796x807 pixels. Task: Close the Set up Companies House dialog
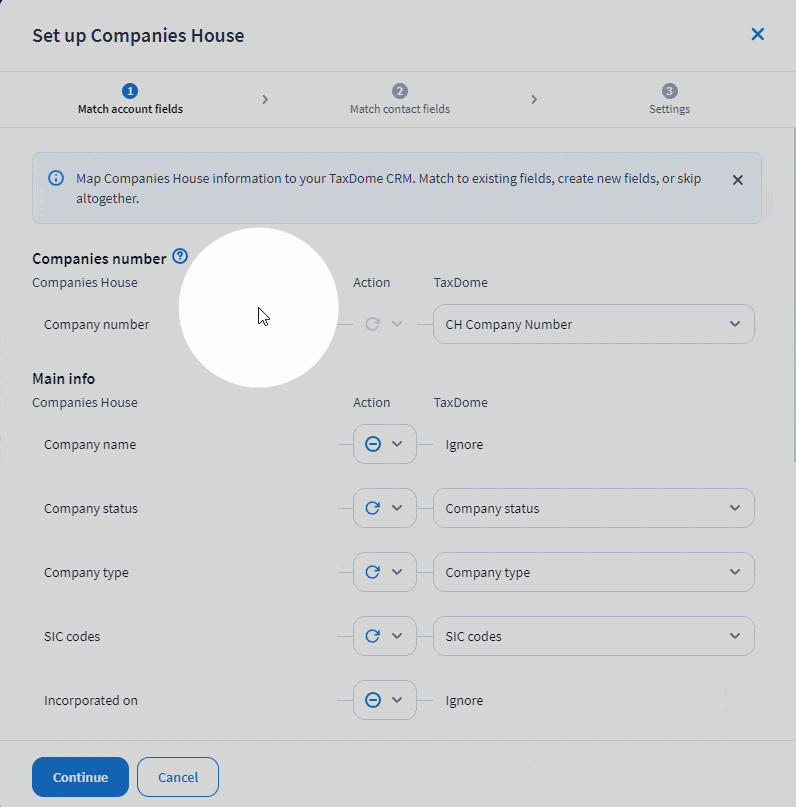click(757, 35)
